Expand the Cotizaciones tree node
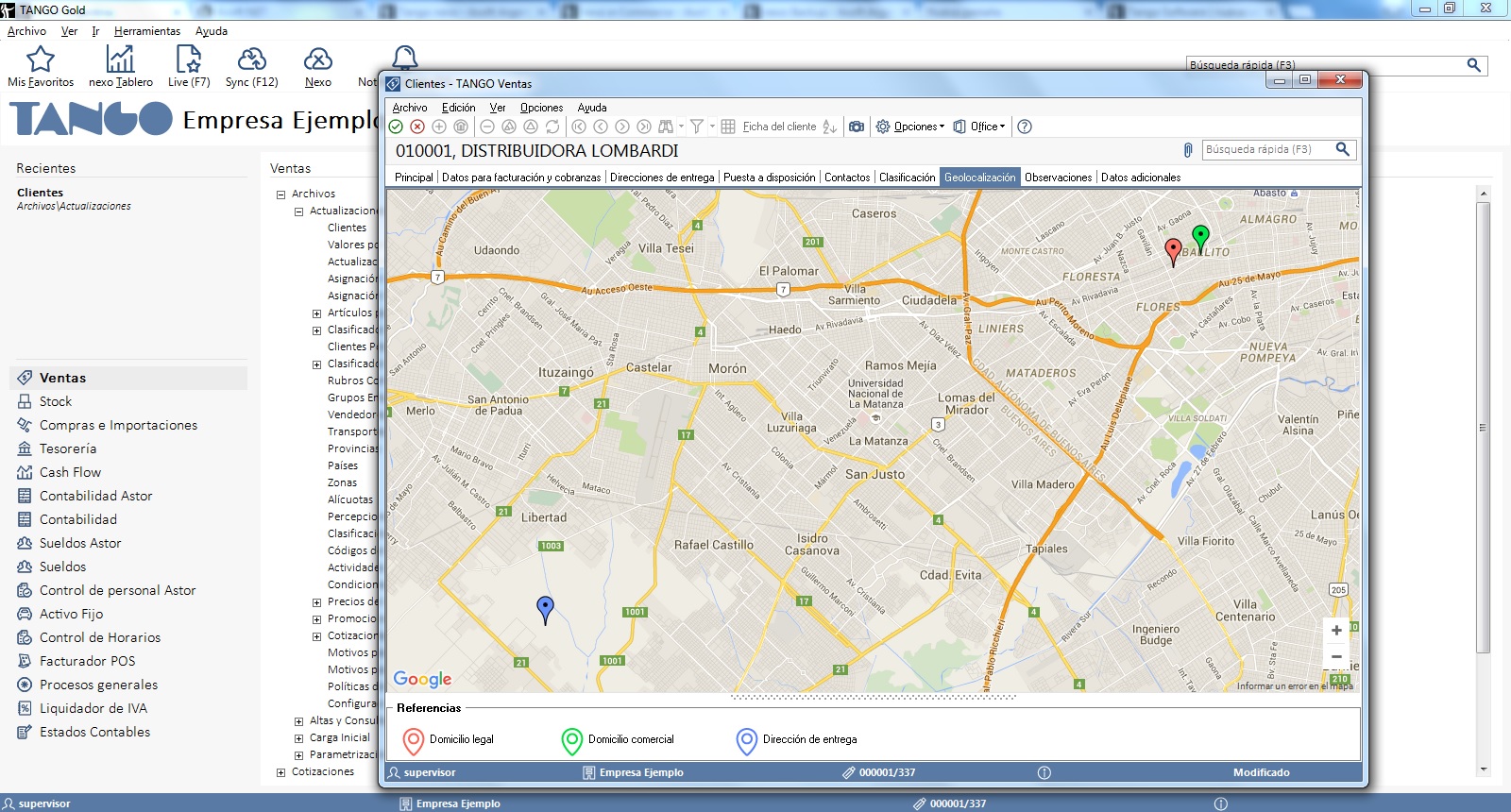Image resolution: width=1511 pixels, height=812 pixels. (280, 772)
